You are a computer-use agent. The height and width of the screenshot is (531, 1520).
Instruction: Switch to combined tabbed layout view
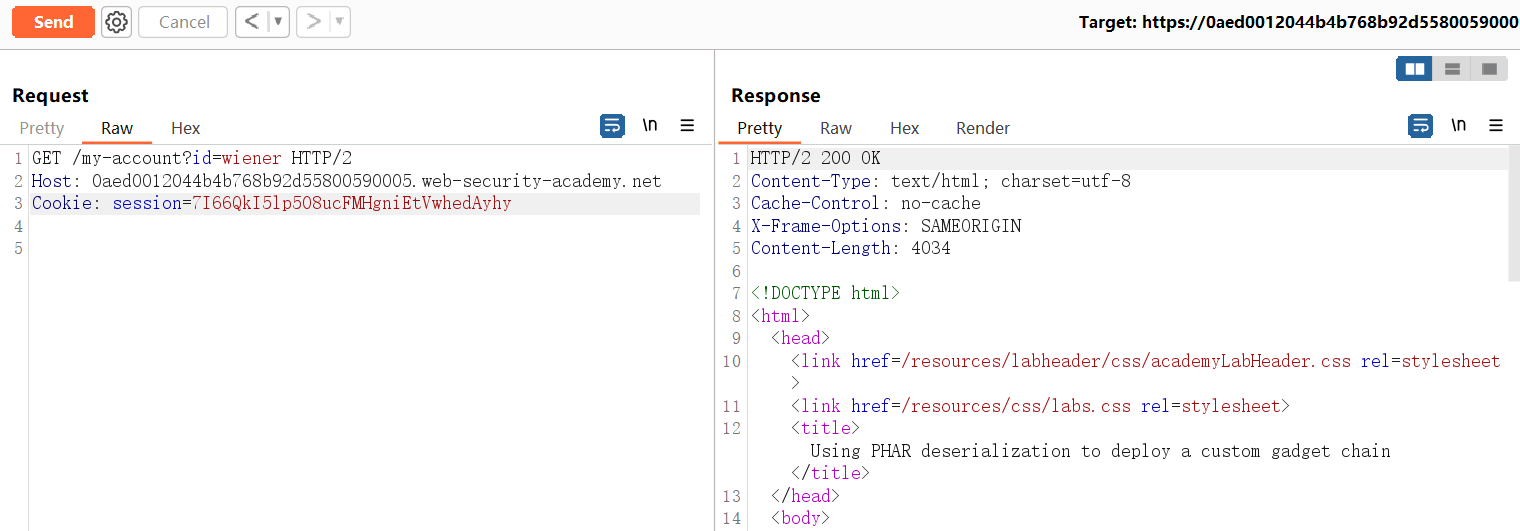click(1489, 69)
